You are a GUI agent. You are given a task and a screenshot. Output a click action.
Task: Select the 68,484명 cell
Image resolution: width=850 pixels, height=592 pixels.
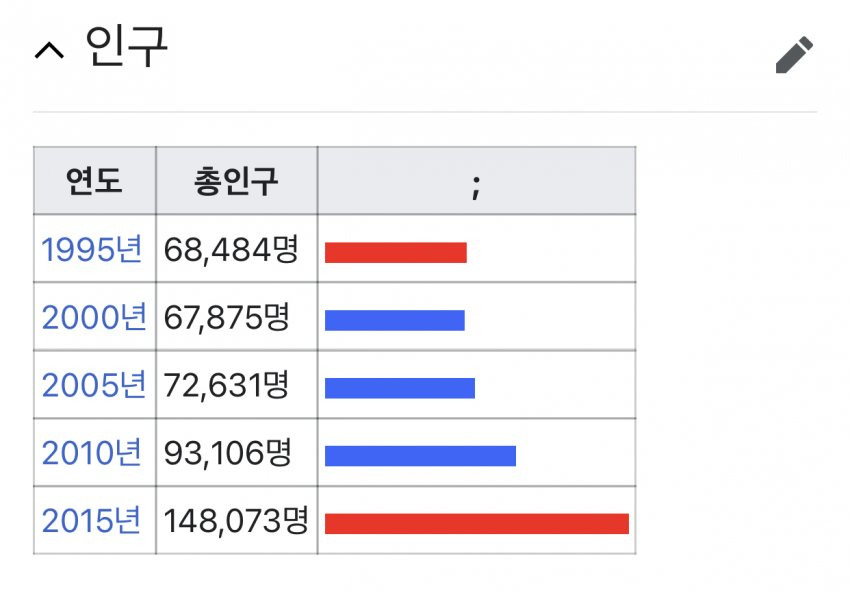236,249
